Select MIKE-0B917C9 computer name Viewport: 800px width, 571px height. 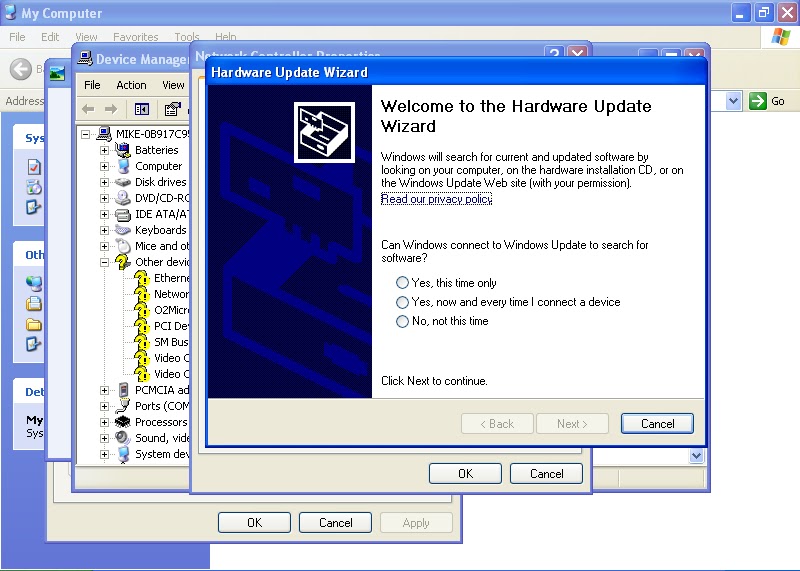click(x=152, y=134)
